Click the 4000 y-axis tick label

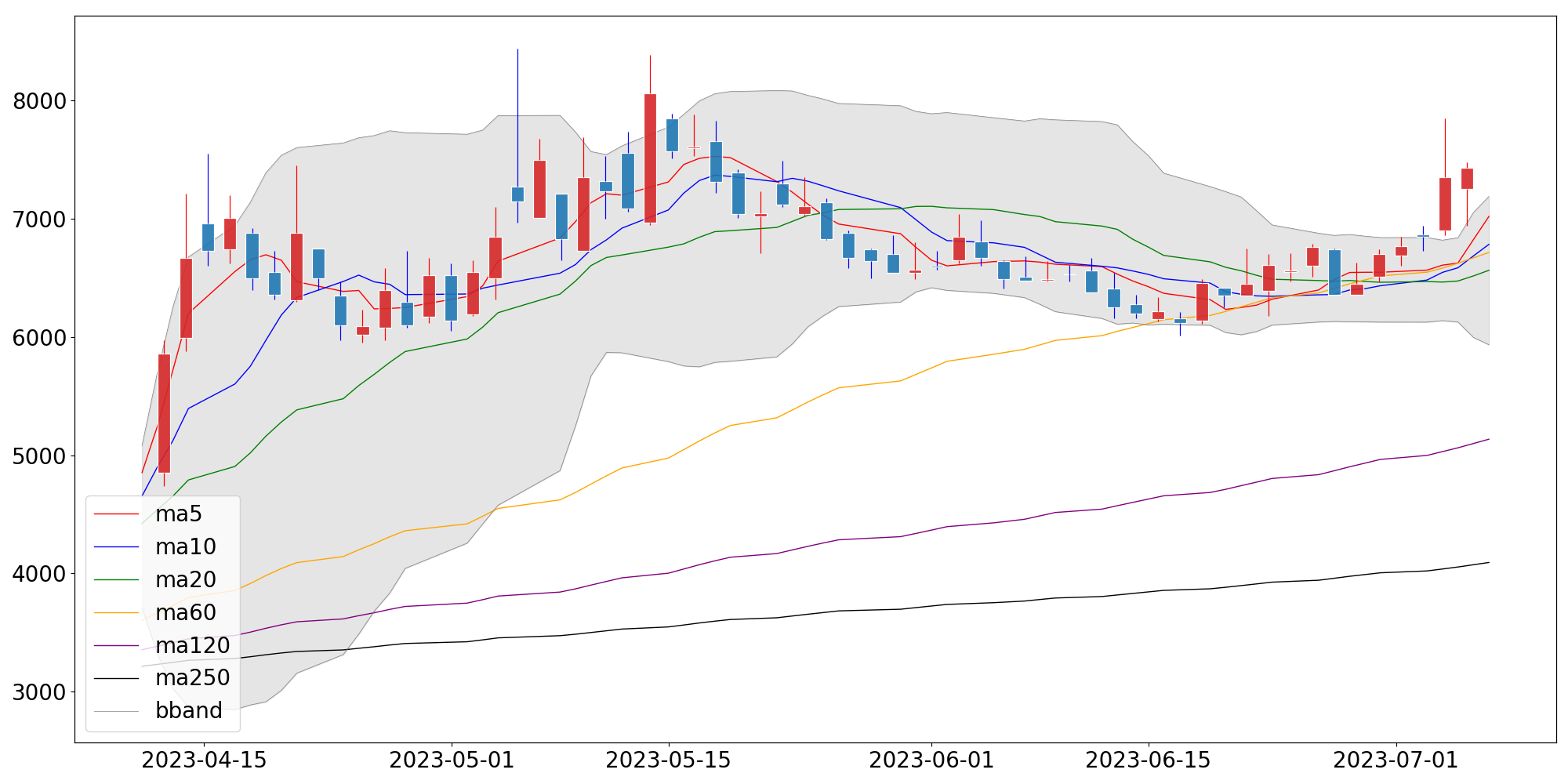tap(40, 574)
